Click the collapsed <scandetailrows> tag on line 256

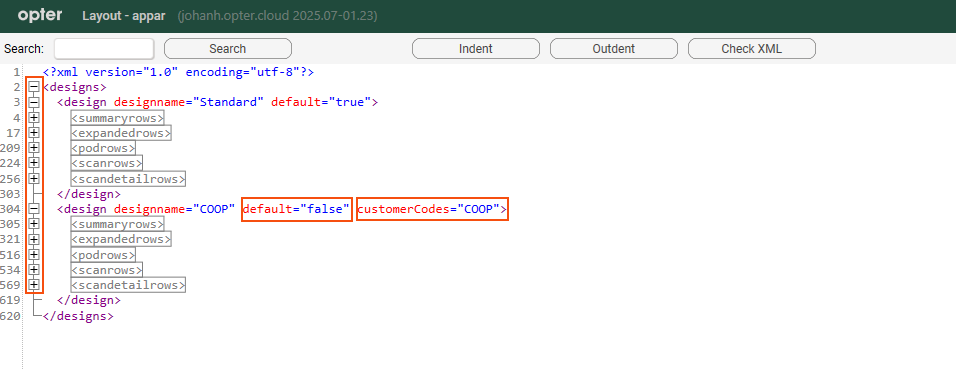tap(128, 179)
